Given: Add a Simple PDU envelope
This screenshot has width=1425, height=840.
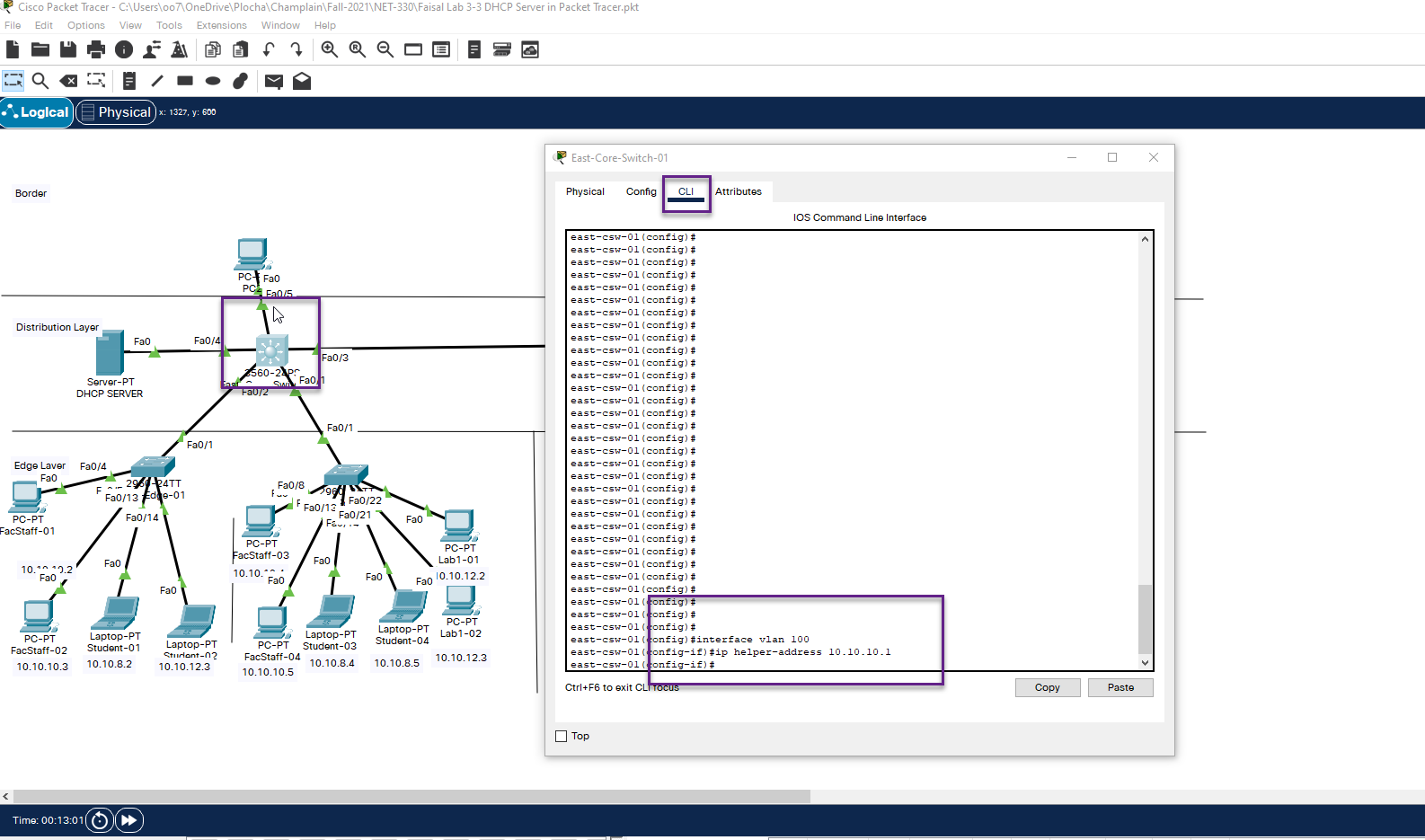Looking at the screenshot, I should pyautogui.click(x=274, y=82).
